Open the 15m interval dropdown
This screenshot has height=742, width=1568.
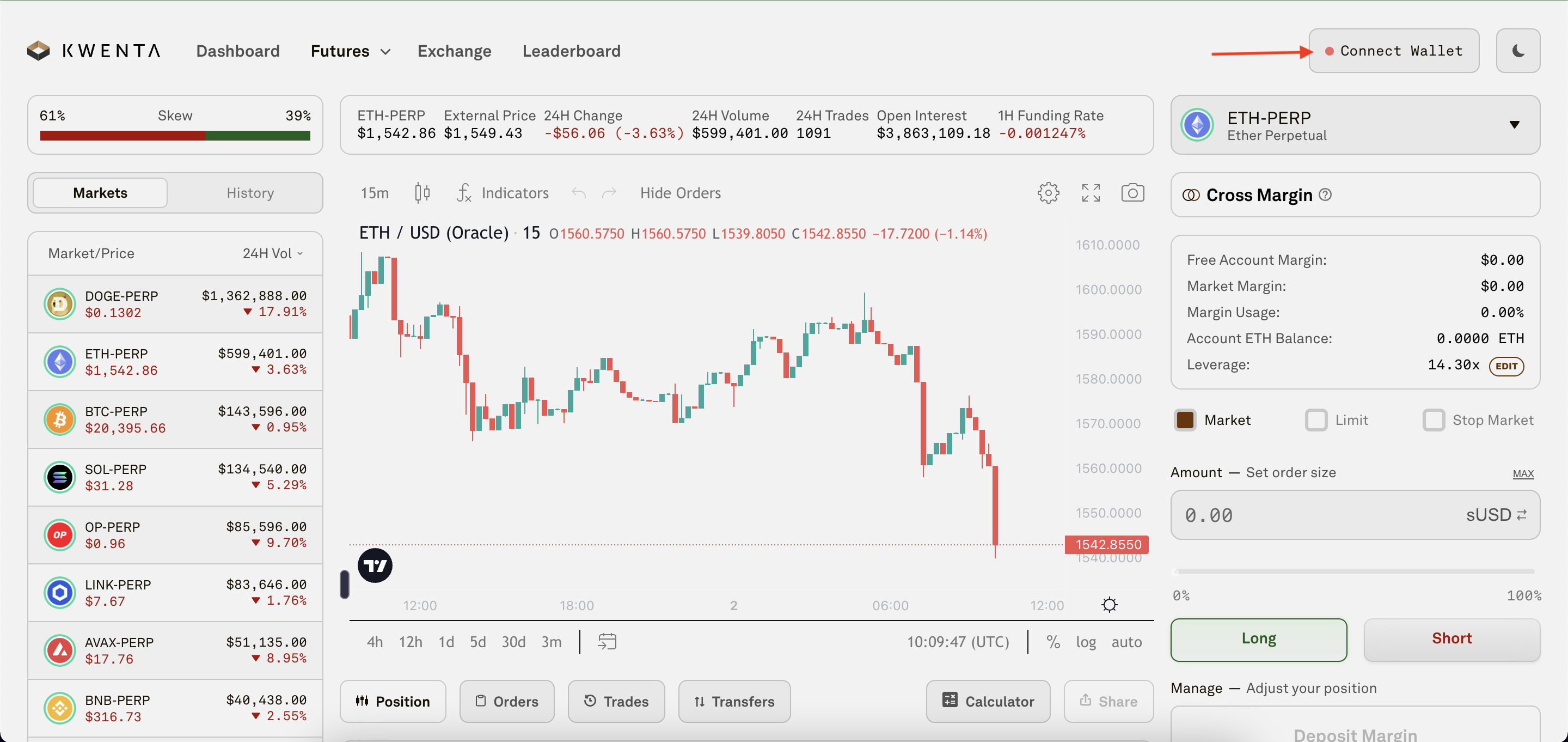(x=375, y=193)
